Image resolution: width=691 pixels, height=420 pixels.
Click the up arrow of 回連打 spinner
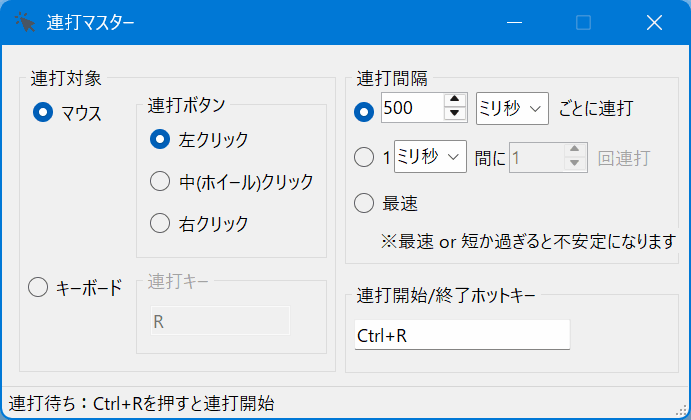click(x=575, y=150)
